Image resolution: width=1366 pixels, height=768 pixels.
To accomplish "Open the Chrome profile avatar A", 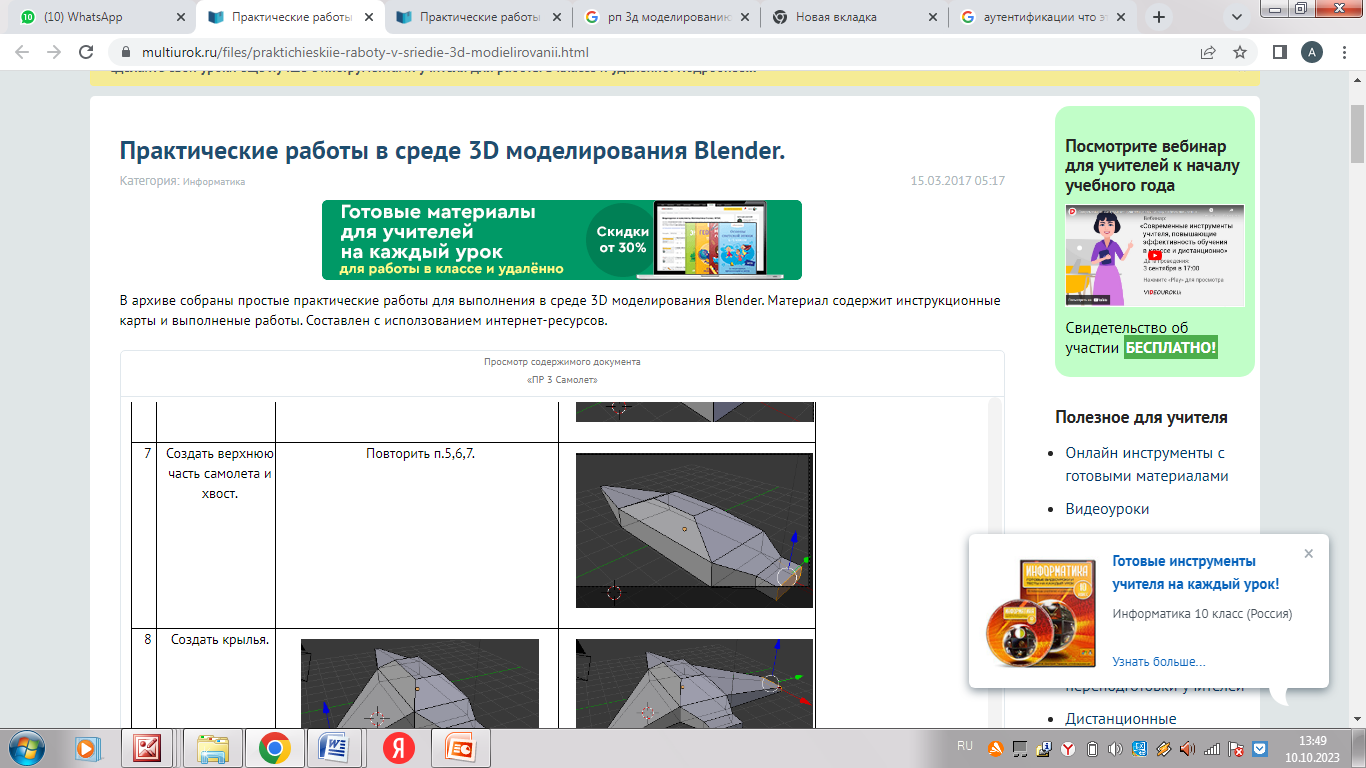I will (x=1311, y=52).
